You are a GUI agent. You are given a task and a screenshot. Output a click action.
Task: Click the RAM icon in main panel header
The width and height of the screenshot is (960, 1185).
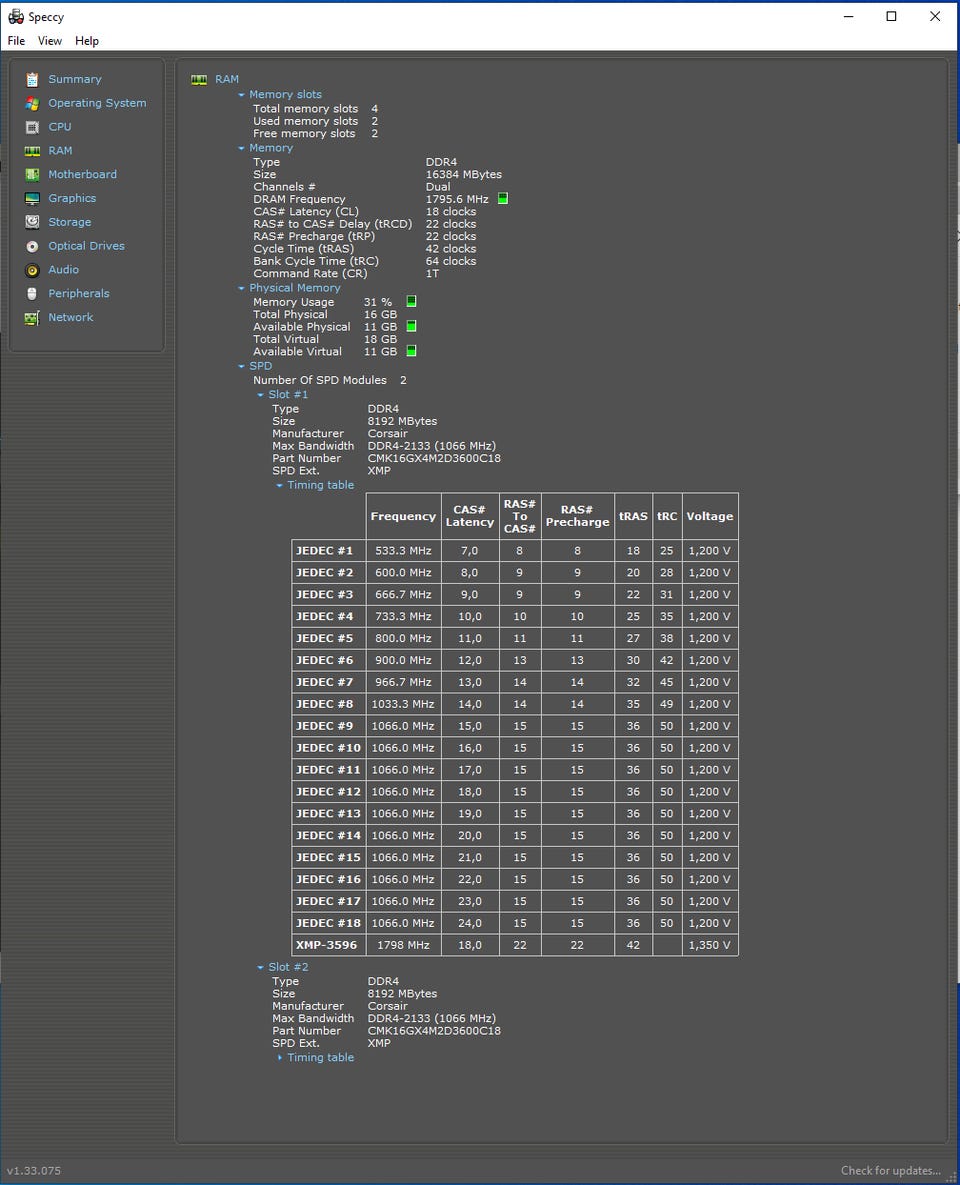[199, 79]
